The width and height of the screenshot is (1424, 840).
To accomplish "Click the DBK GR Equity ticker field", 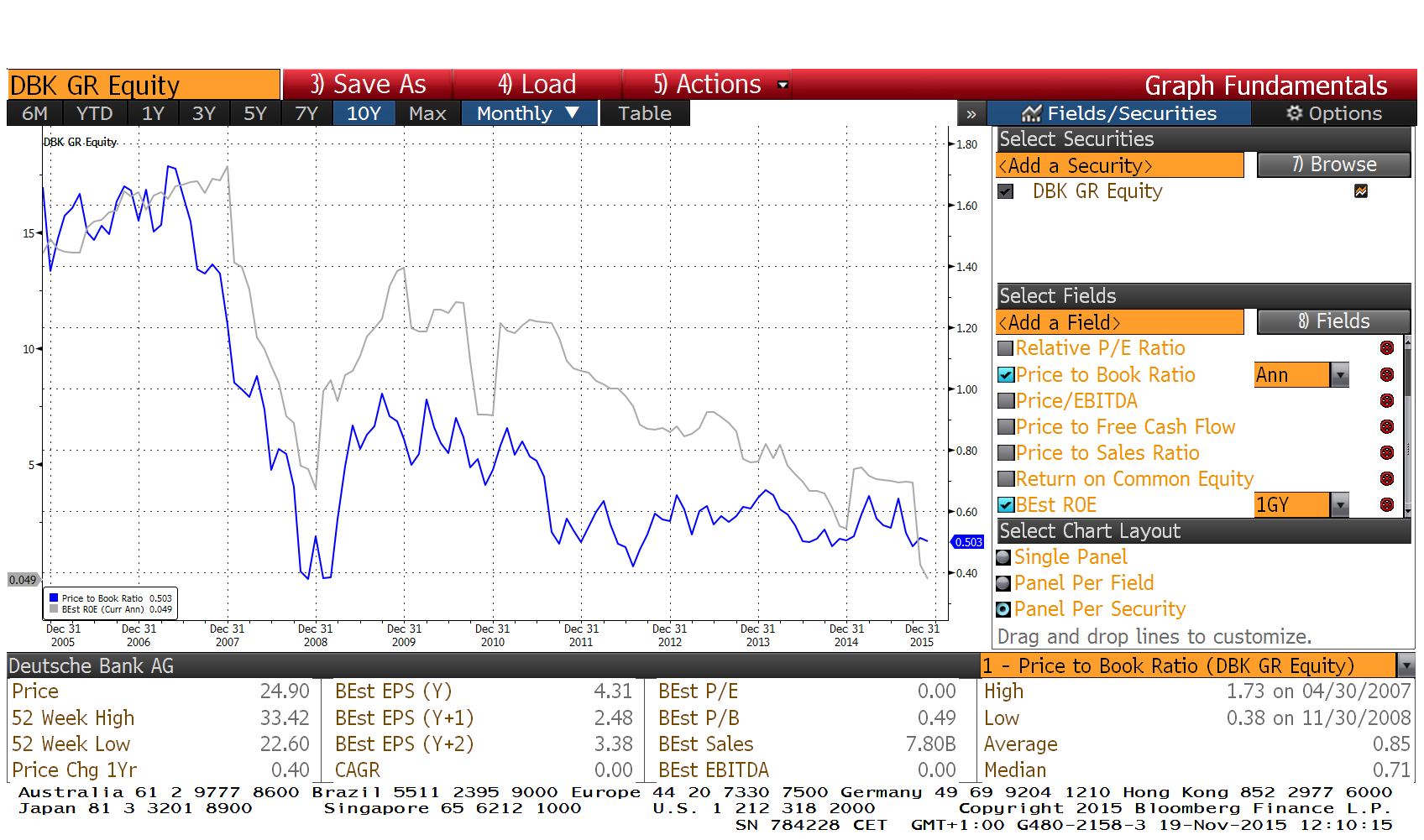I will point(144,85).
